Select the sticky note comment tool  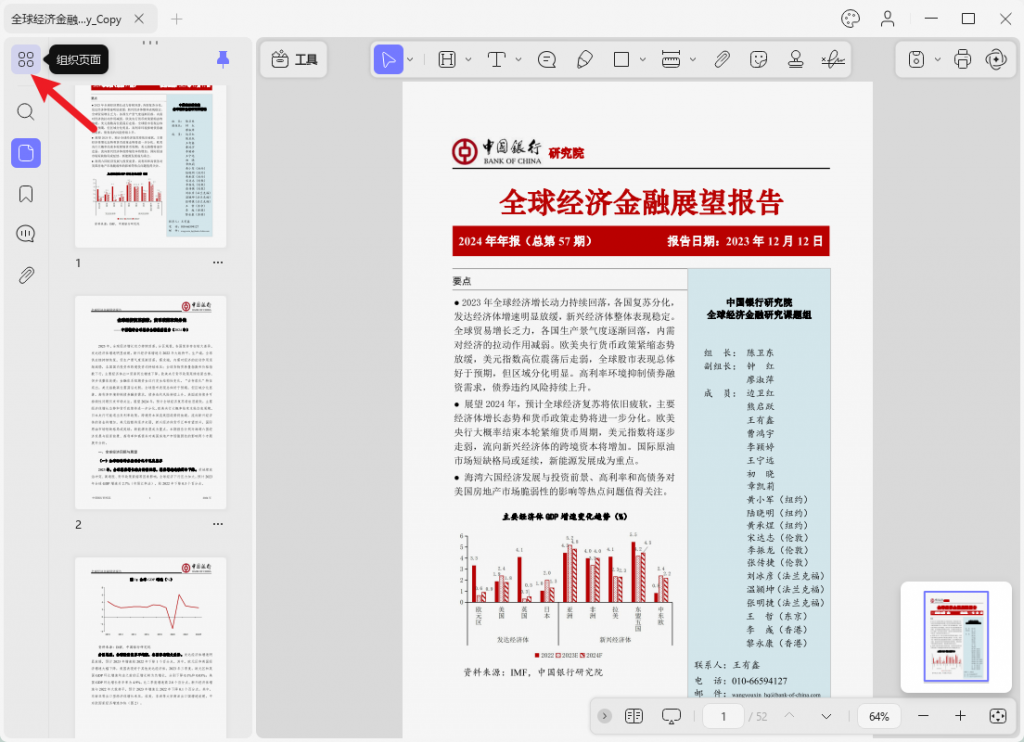(547, 59)
